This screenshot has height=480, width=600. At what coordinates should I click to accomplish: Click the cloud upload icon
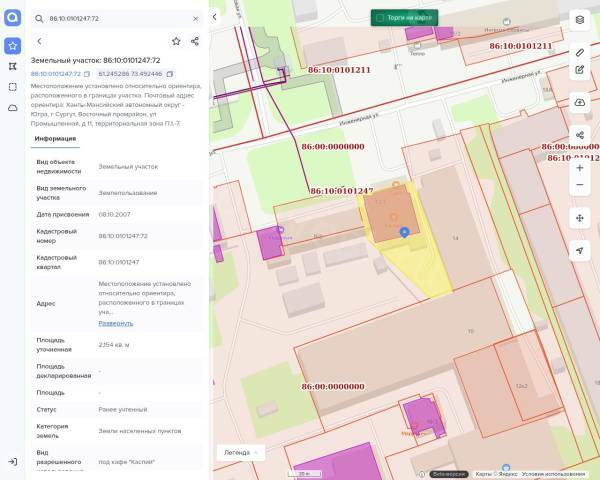[580, 103]
